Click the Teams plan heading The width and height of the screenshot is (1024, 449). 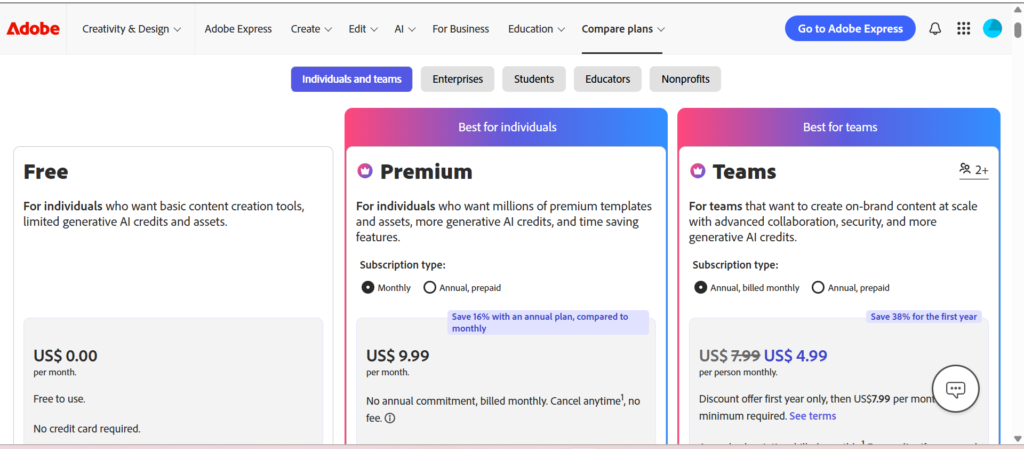744,172
